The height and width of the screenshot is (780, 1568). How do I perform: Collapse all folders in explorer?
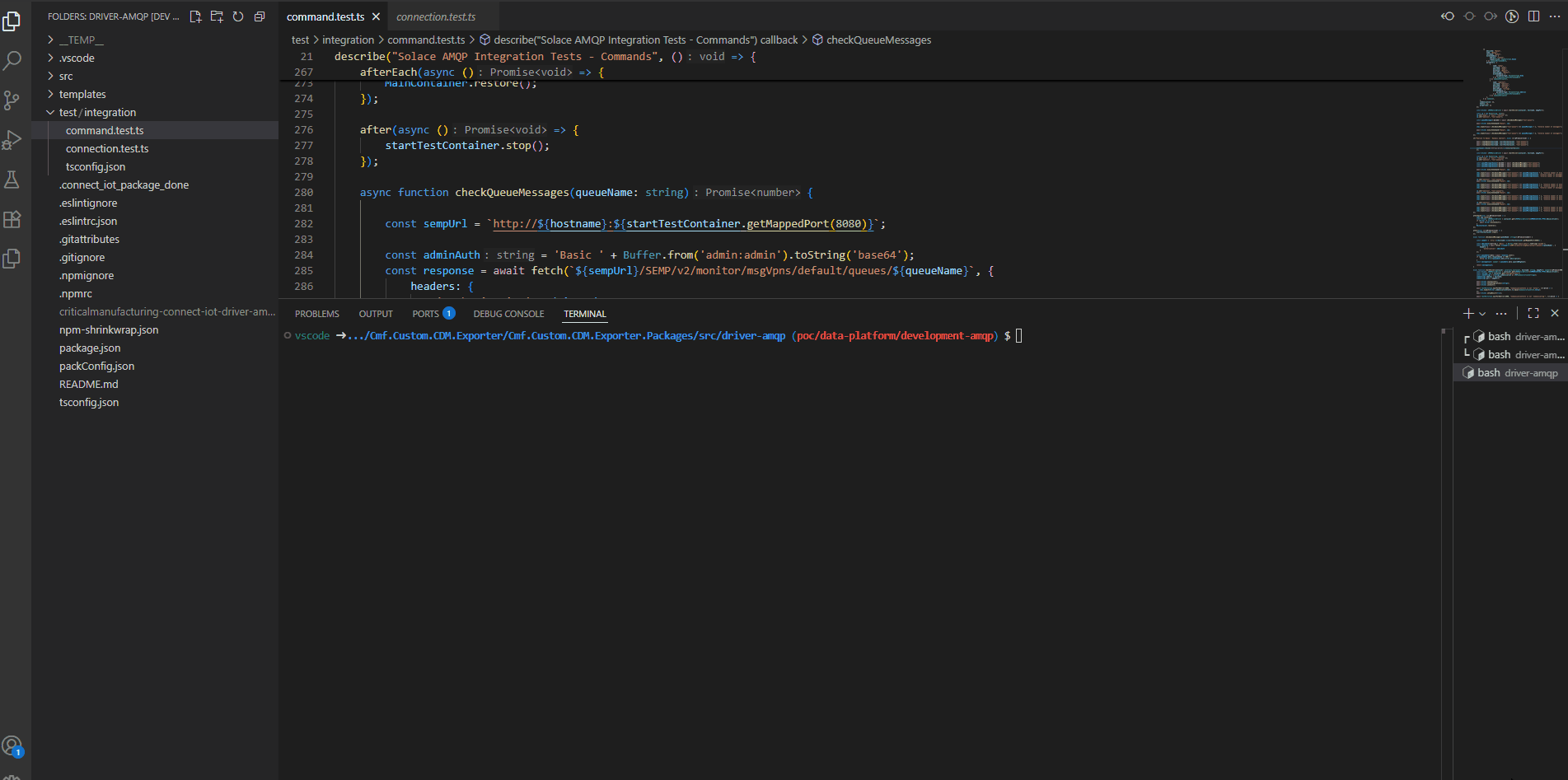coord(260,16)
